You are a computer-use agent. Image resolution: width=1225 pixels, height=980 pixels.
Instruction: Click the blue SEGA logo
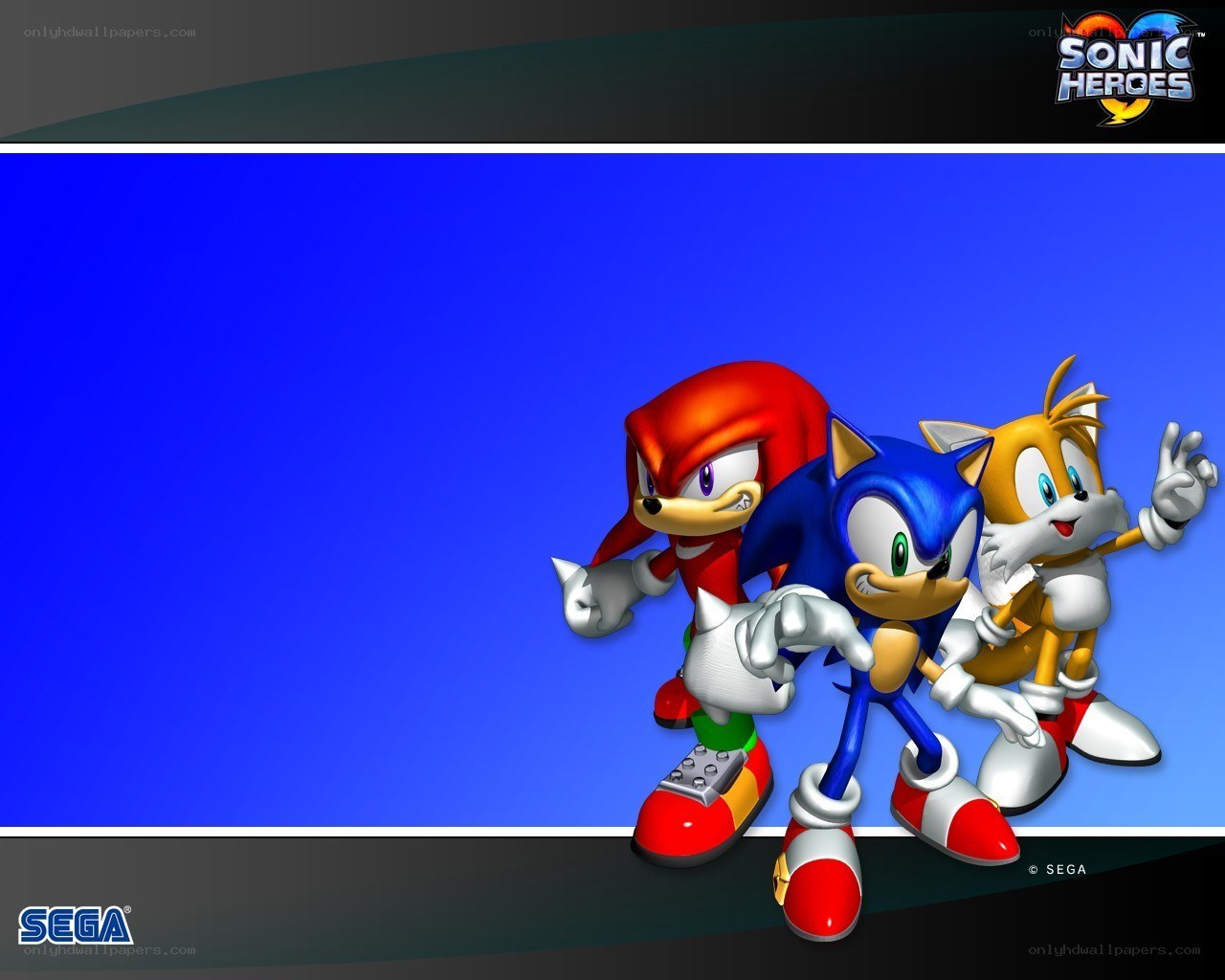click(x=76, y=924)
